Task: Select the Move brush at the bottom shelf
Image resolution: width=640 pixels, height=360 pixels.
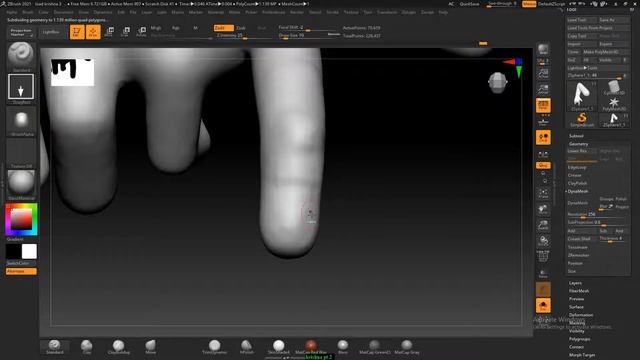Action: 151,347
